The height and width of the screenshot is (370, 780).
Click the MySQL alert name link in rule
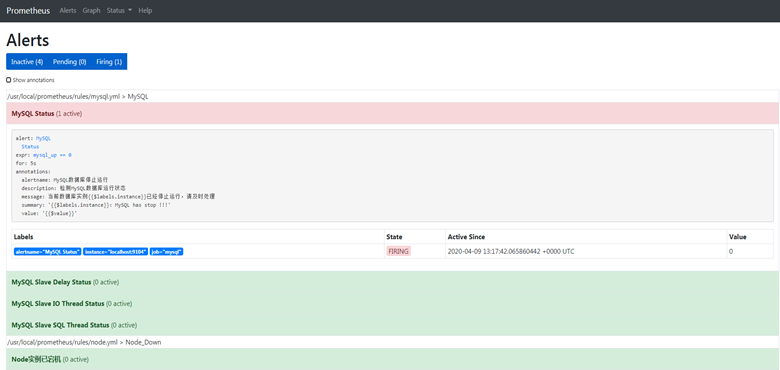[x=43, y=138]
